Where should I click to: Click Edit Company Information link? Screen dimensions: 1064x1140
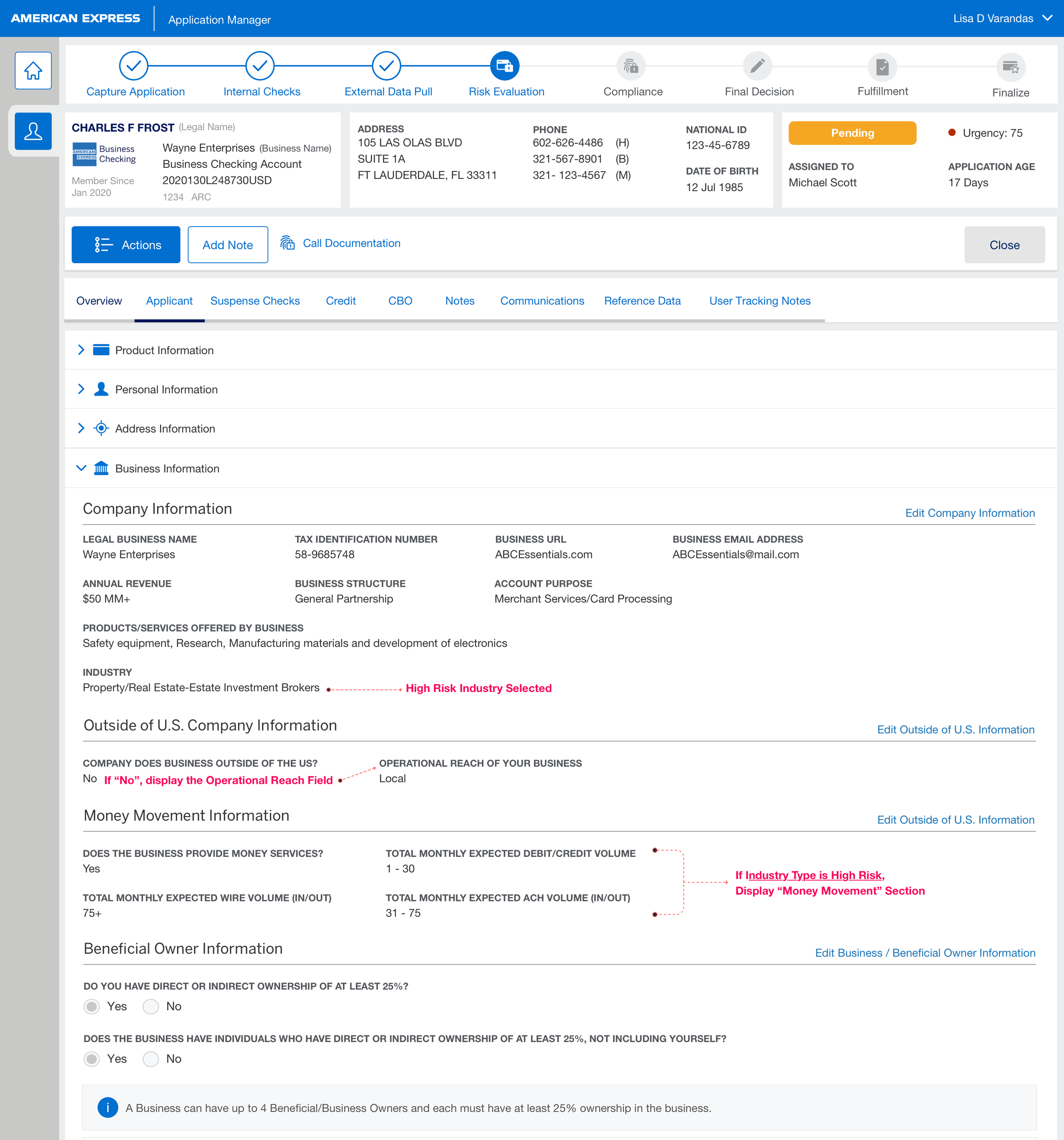point(970,513)
